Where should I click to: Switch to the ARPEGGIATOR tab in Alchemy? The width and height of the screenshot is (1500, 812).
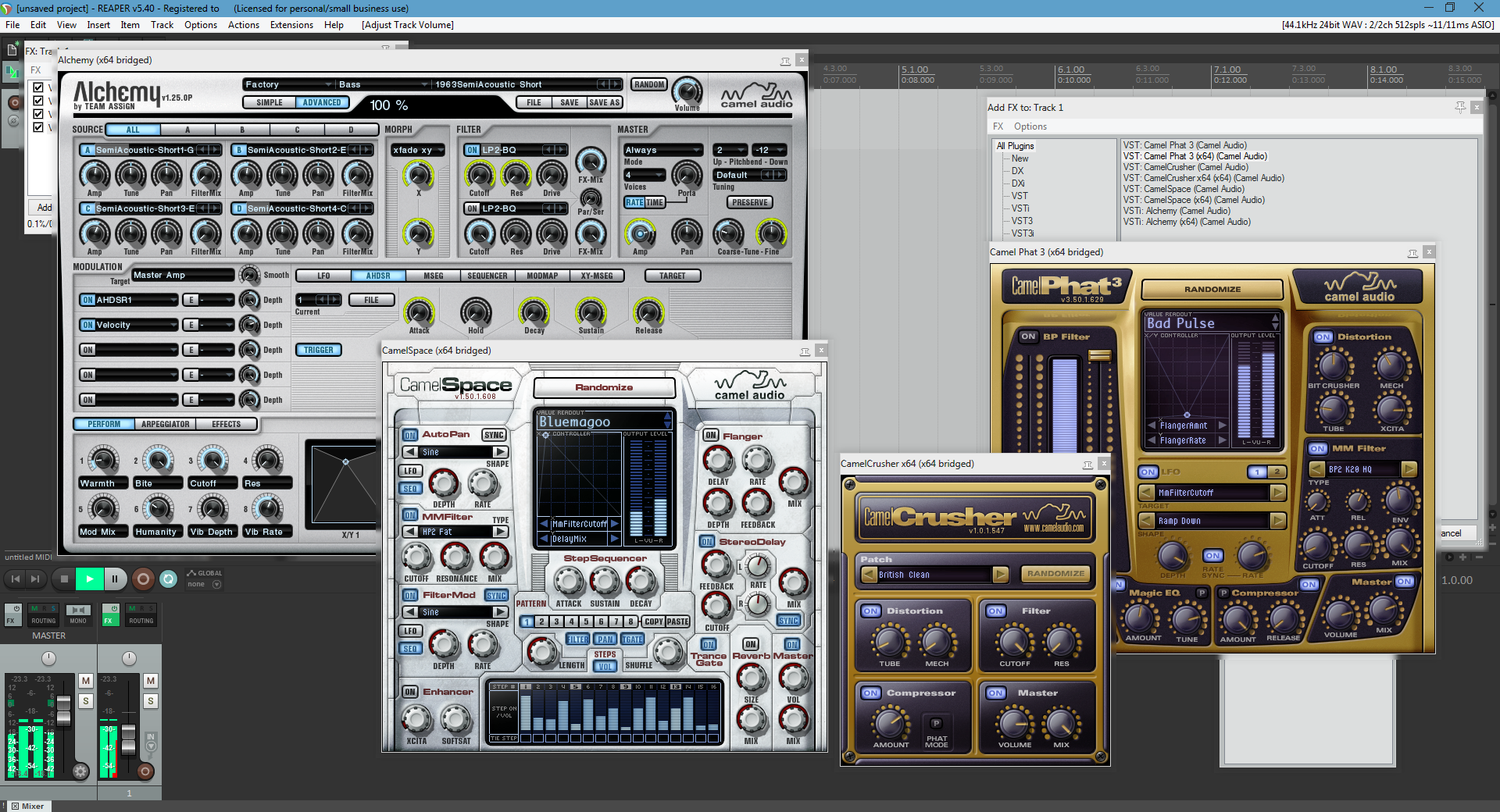pos(164,424)
